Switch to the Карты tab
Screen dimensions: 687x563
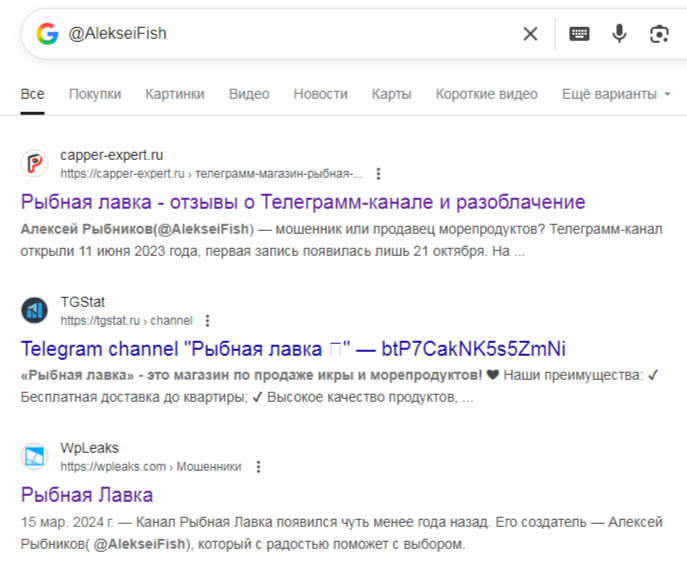pos(391,94)
